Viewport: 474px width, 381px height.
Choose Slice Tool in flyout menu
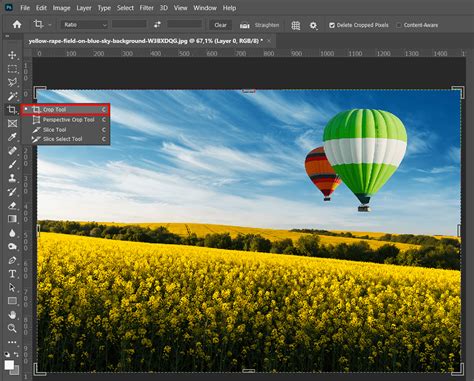(x=65, y=129)
